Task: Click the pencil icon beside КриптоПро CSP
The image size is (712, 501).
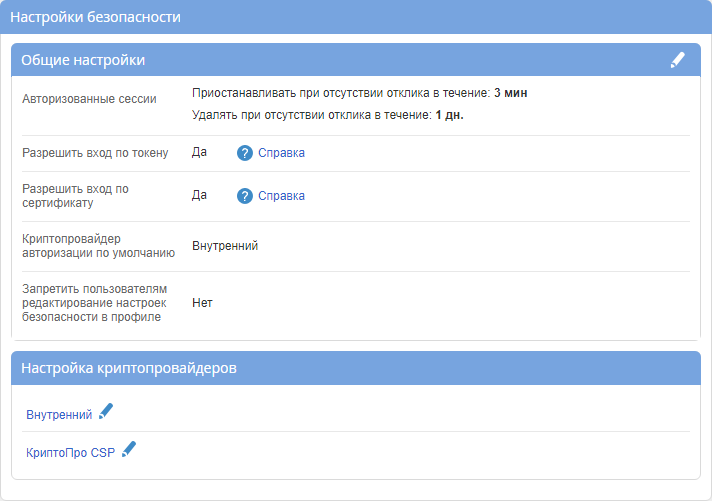Action: point(128,450)
